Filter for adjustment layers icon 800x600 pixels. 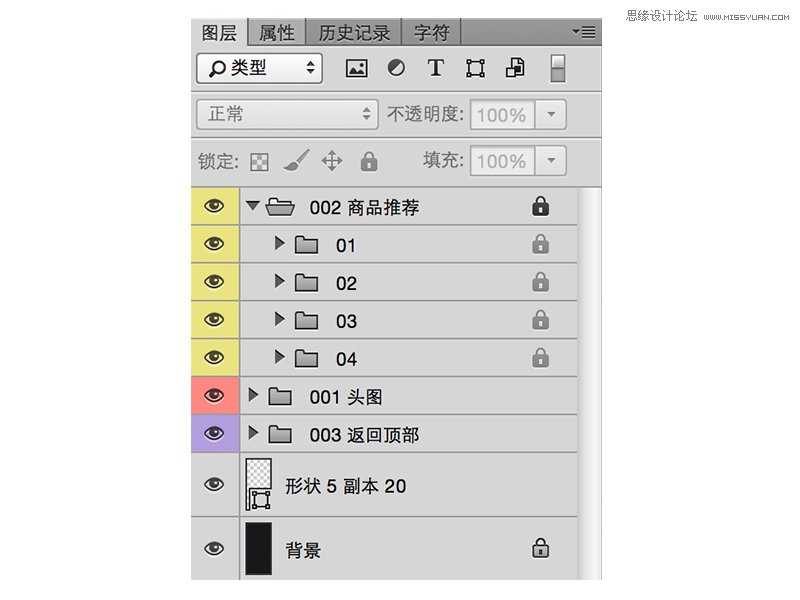396,67
